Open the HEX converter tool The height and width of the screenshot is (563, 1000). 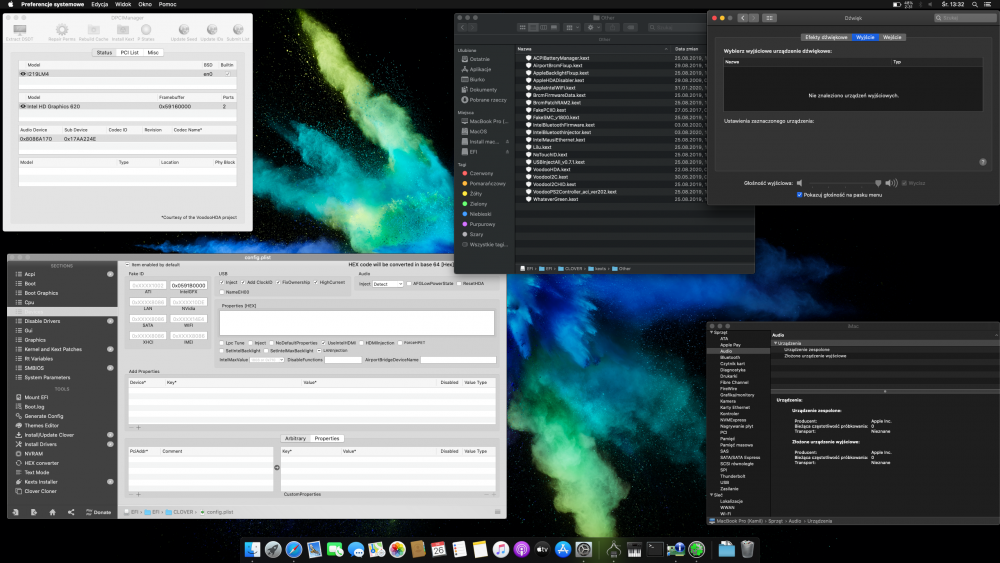pos(41,463)
